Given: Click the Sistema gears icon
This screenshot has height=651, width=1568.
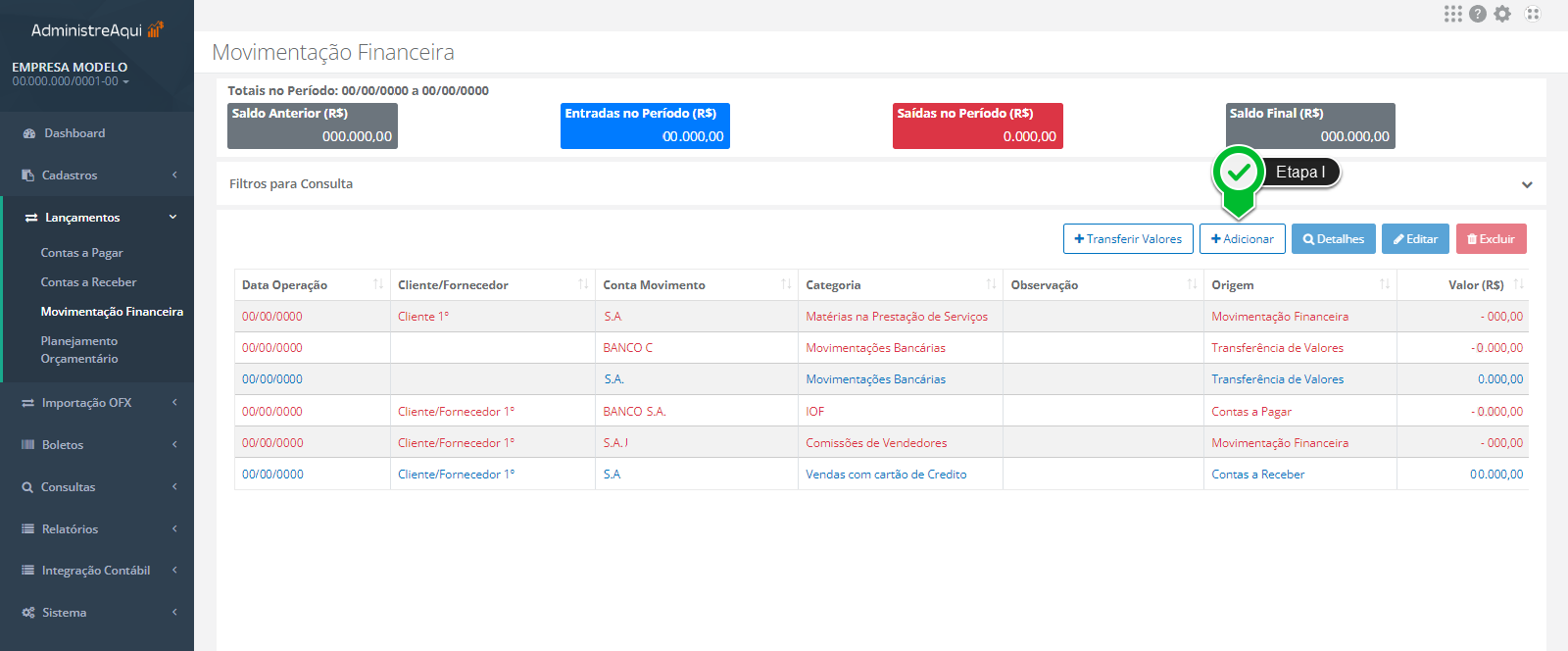Looking at the screenshot, I should tap(28, 613).
